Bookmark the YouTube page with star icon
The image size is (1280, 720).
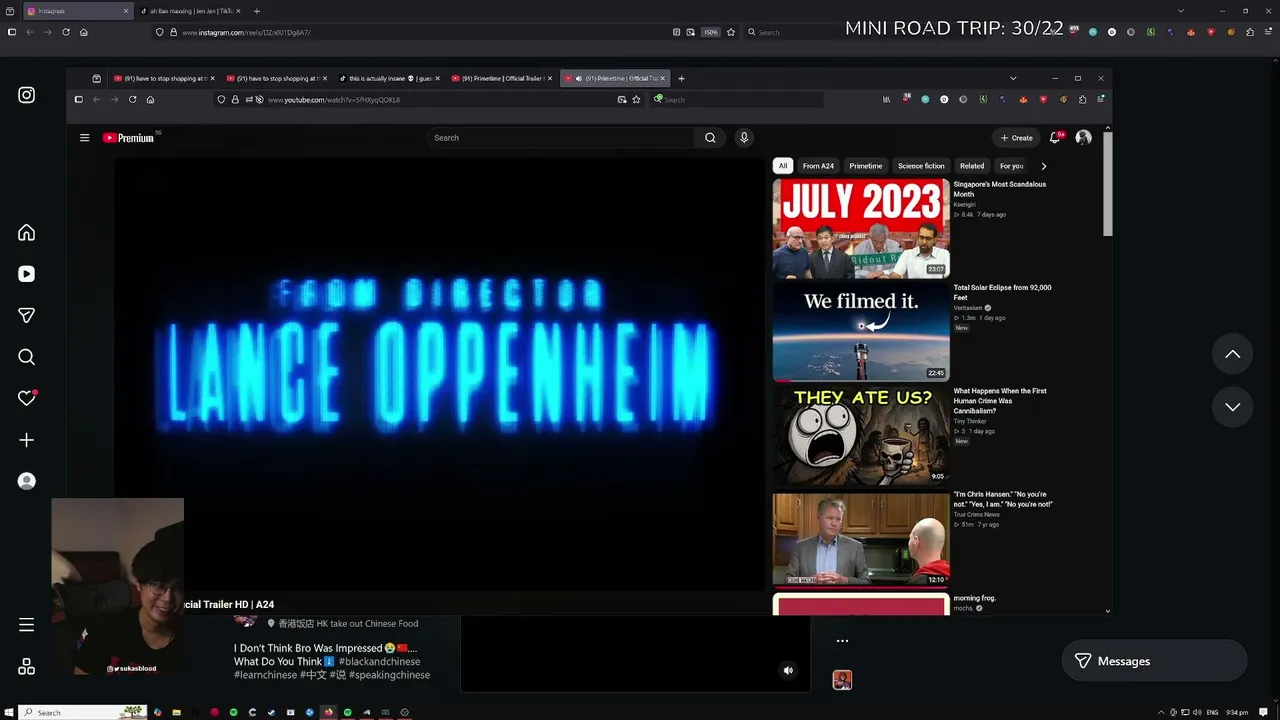click(x=636, y=100)
